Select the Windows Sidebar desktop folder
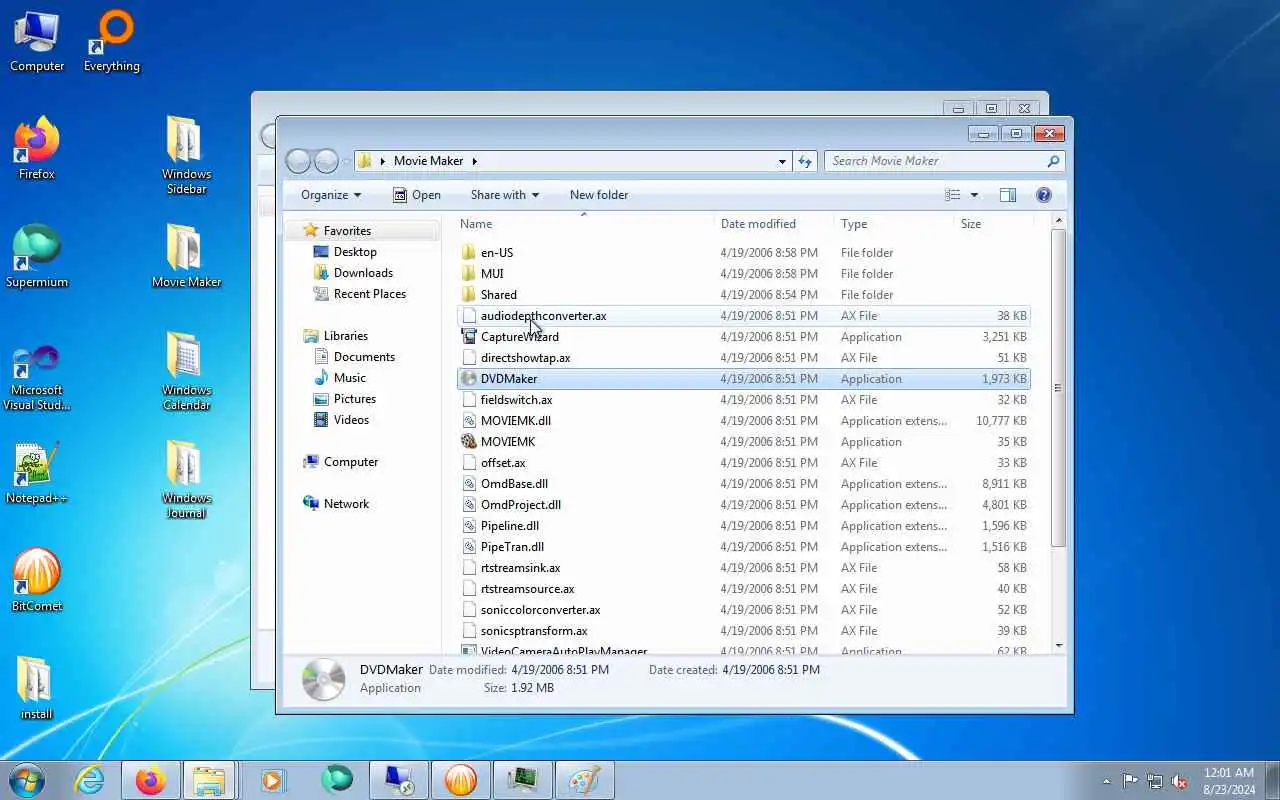The height and width of the screenshot is (800, 1280). pyautogui.click(x=186, y=156)
